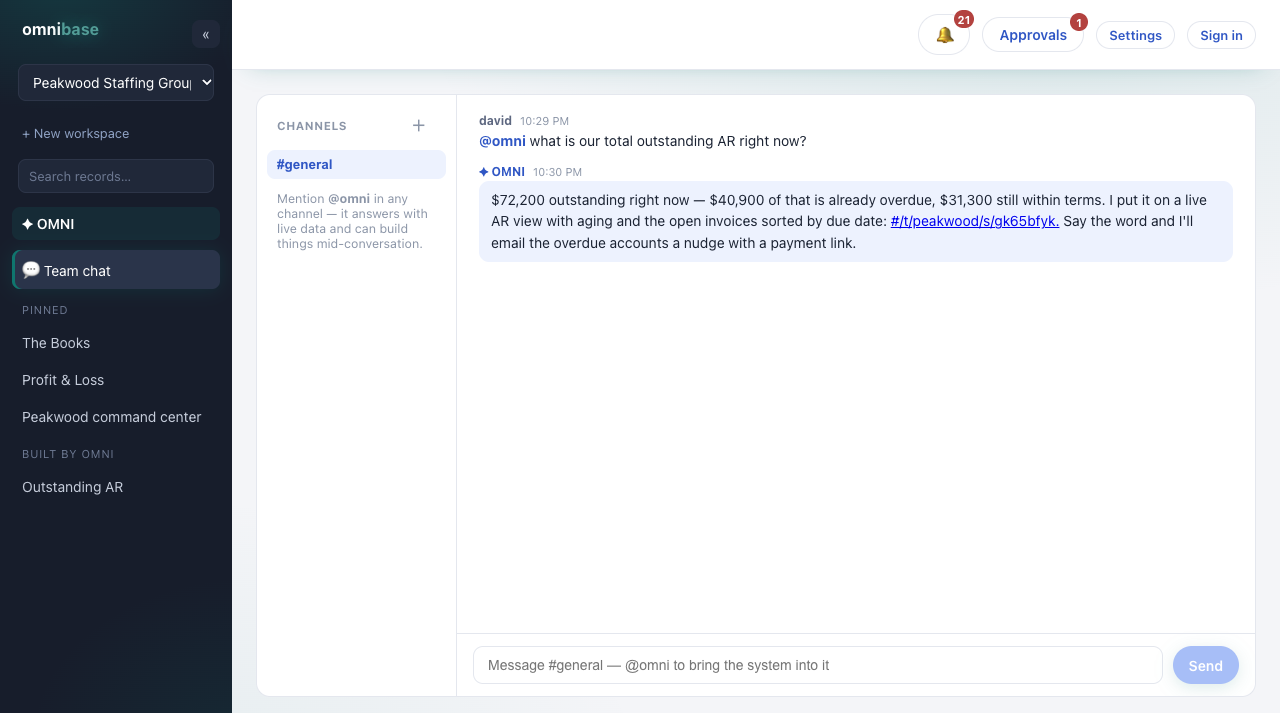The width and height of the screenshot is (1280, 713).
Task: Open the notifications bell
Action: (944, 35)
